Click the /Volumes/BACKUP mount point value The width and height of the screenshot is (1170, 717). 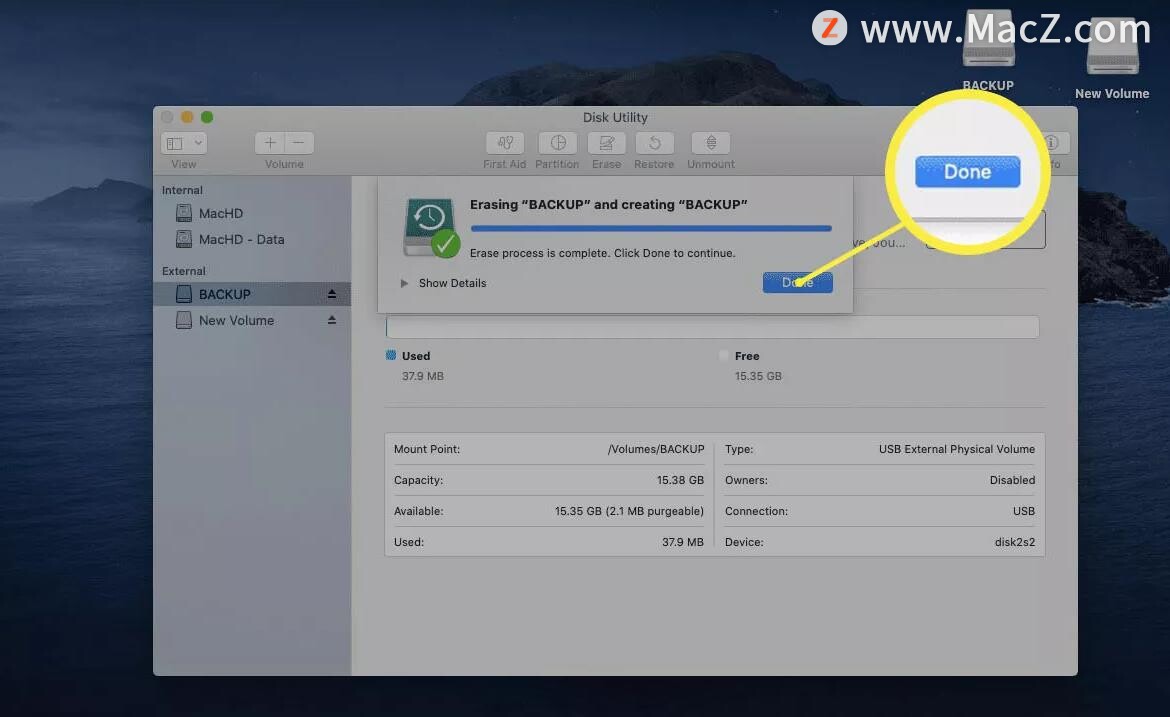[656, 449]
